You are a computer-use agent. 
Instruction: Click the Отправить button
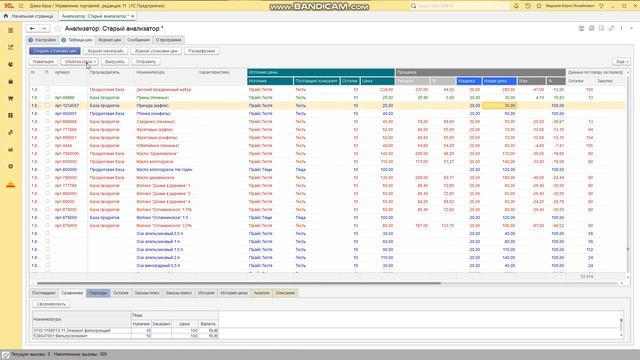(x=146, y=62)
